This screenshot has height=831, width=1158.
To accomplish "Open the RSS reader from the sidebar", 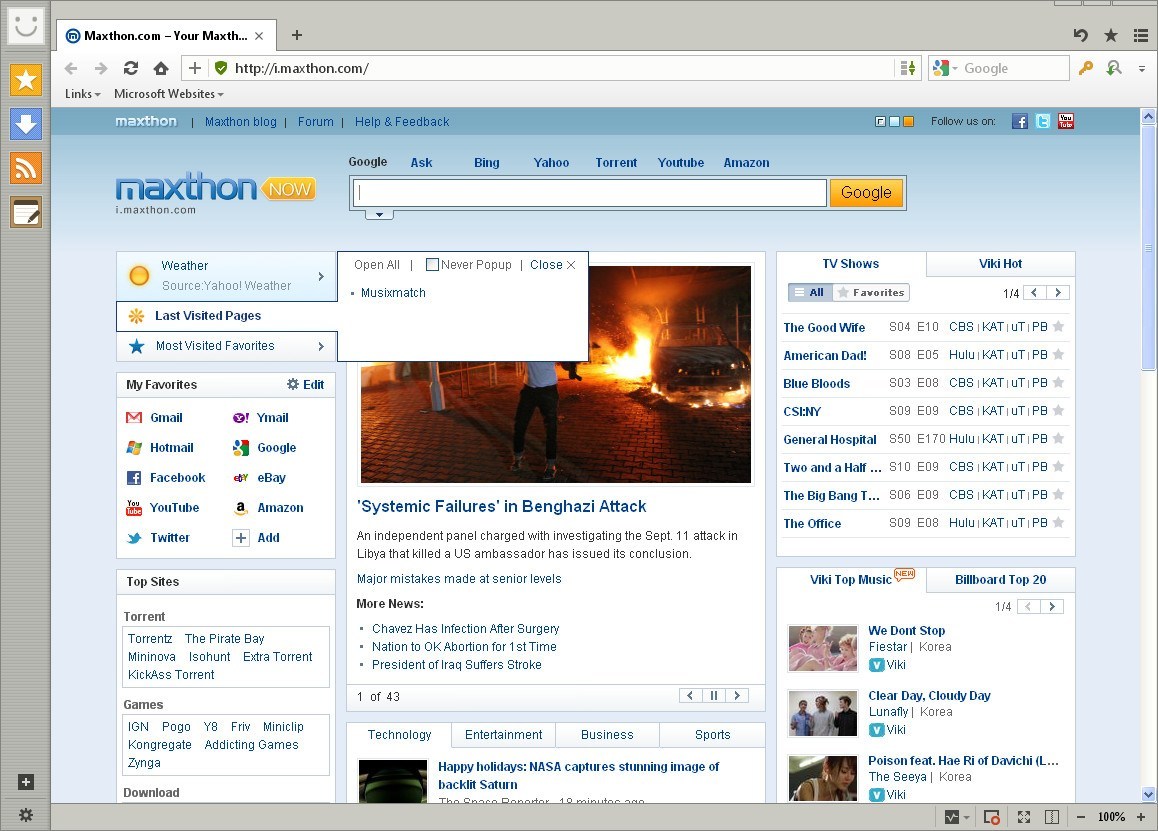I will [x=26, y=168].
